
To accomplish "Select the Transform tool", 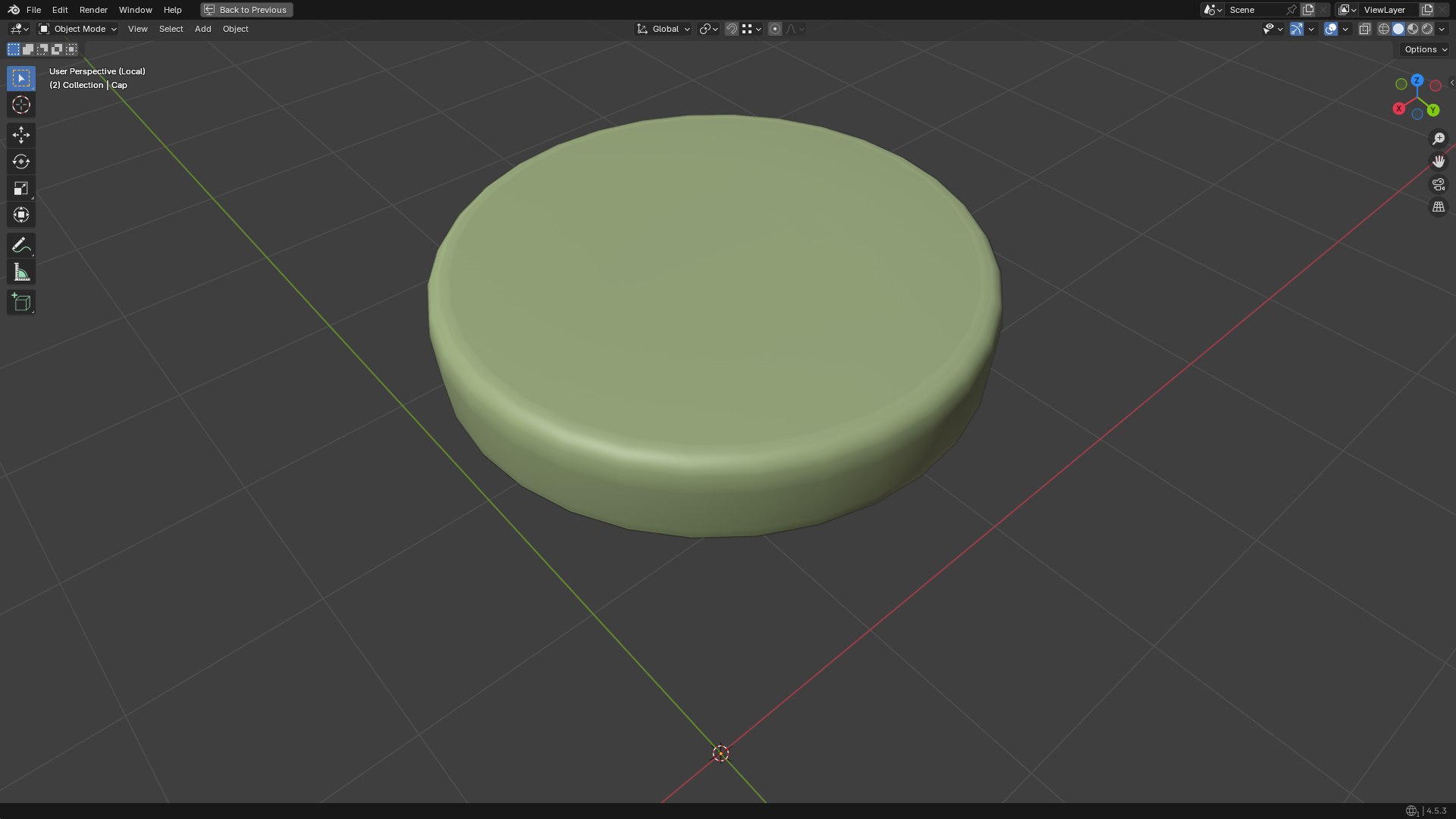I will [x=21, y=215].
